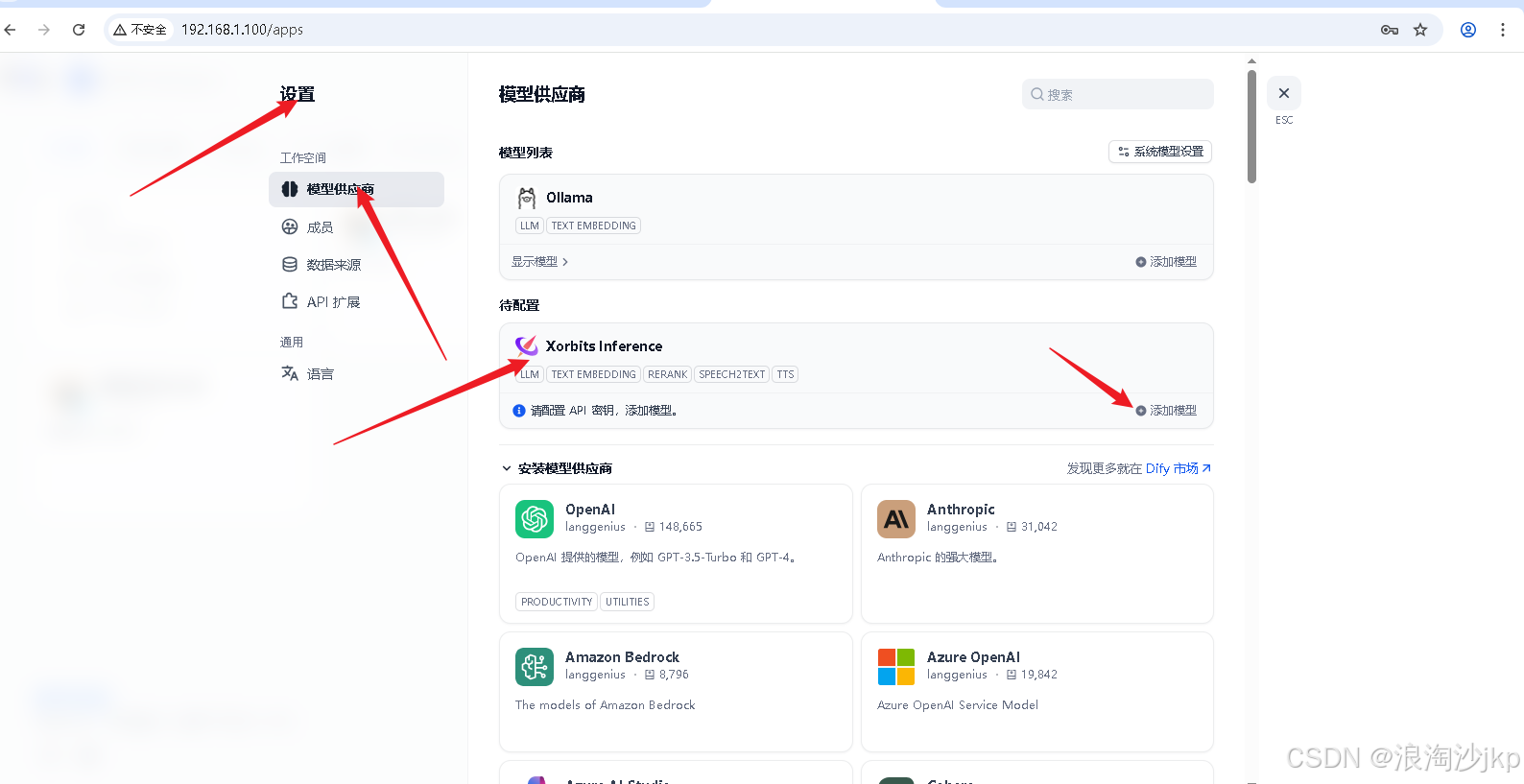Image resolution: width=1524 pixels, height=784 pixels.
Task: Click the Anthropic provider icon
Action: (896, 519)
